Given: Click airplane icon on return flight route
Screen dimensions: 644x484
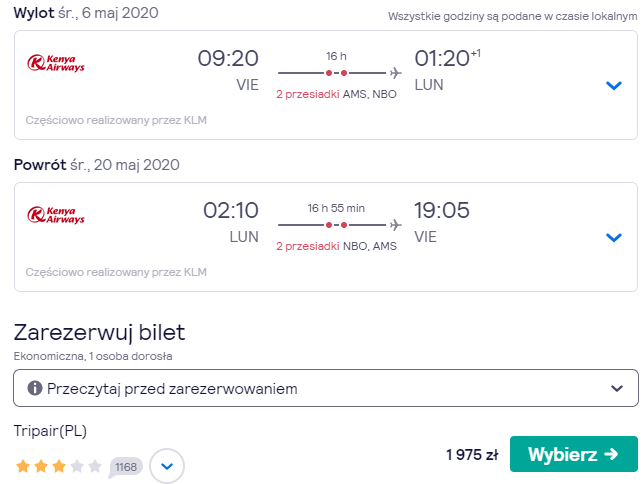Looking at the screenshot, I should (396, 225).
